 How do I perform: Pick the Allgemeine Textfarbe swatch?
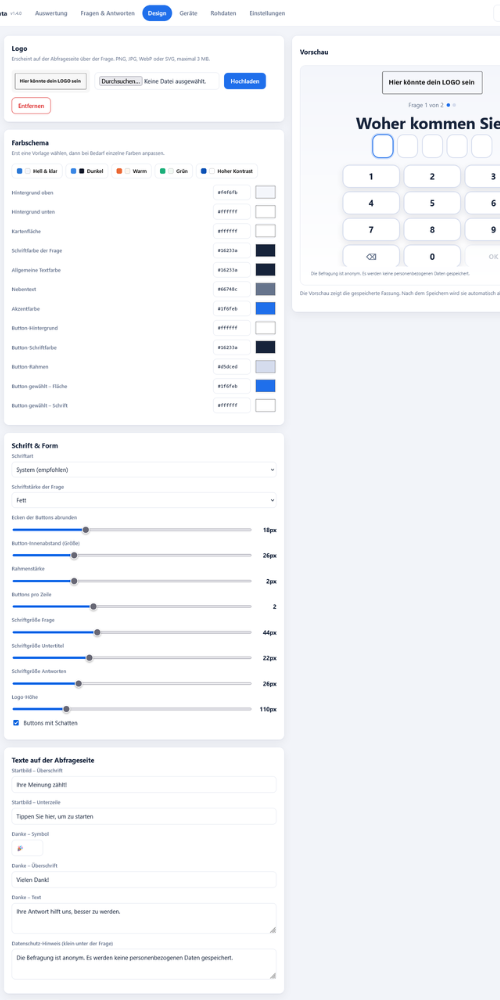click(x=265, y=270)
